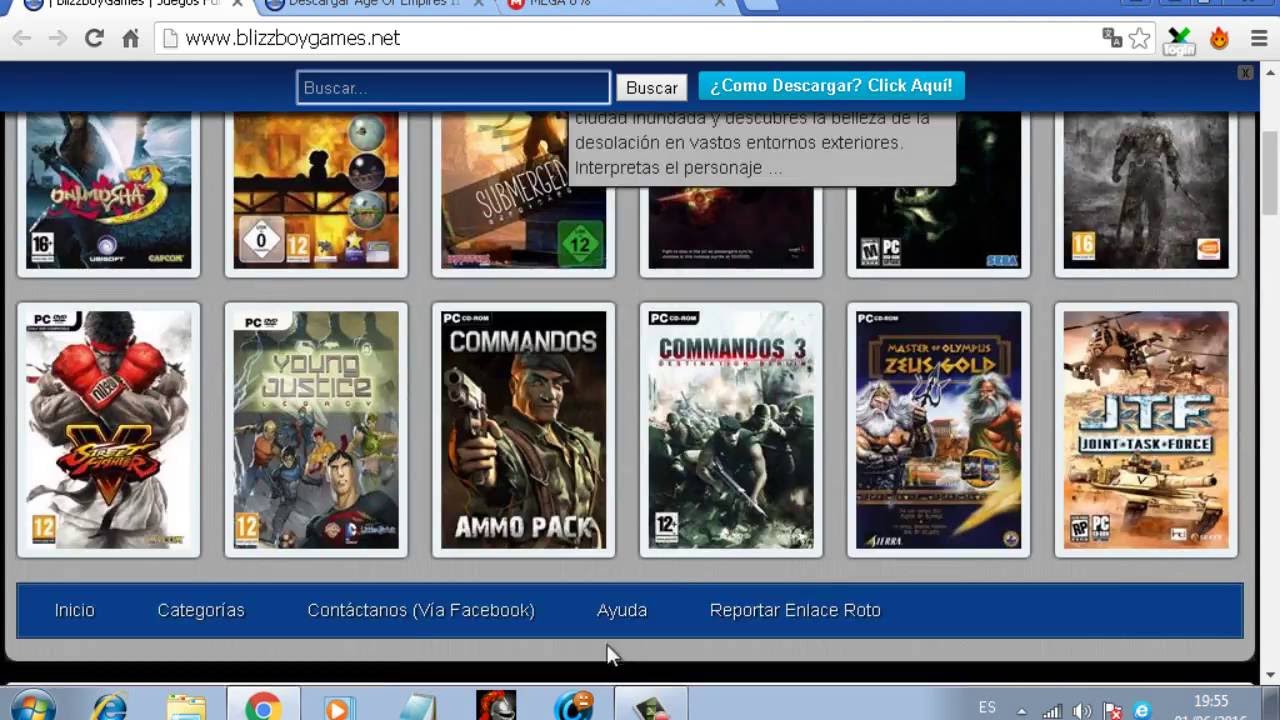Open JTF Joint Task Force cover
Screen dimensions: 1280x720
[x=1146, y=430]
